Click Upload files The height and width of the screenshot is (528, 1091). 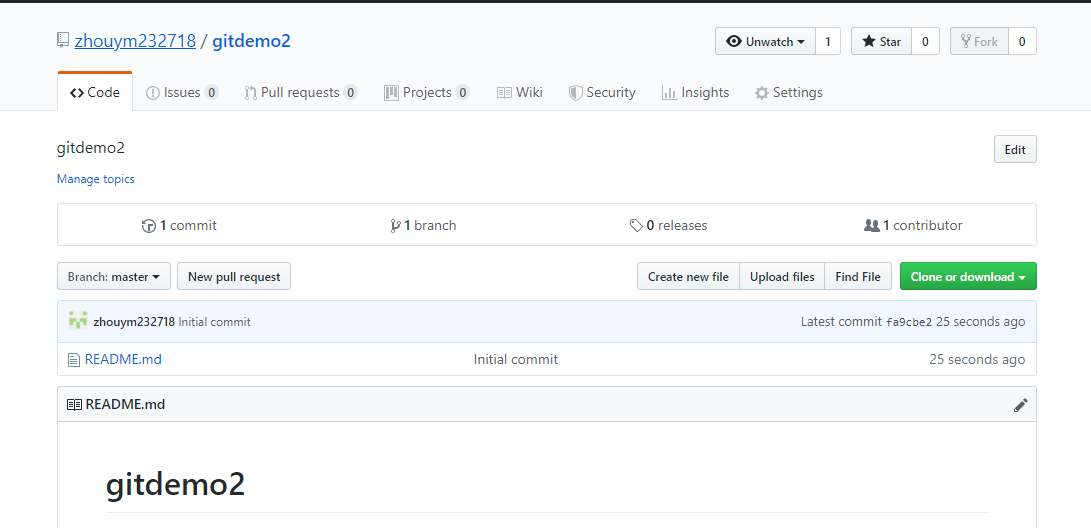tap(782, 276)
